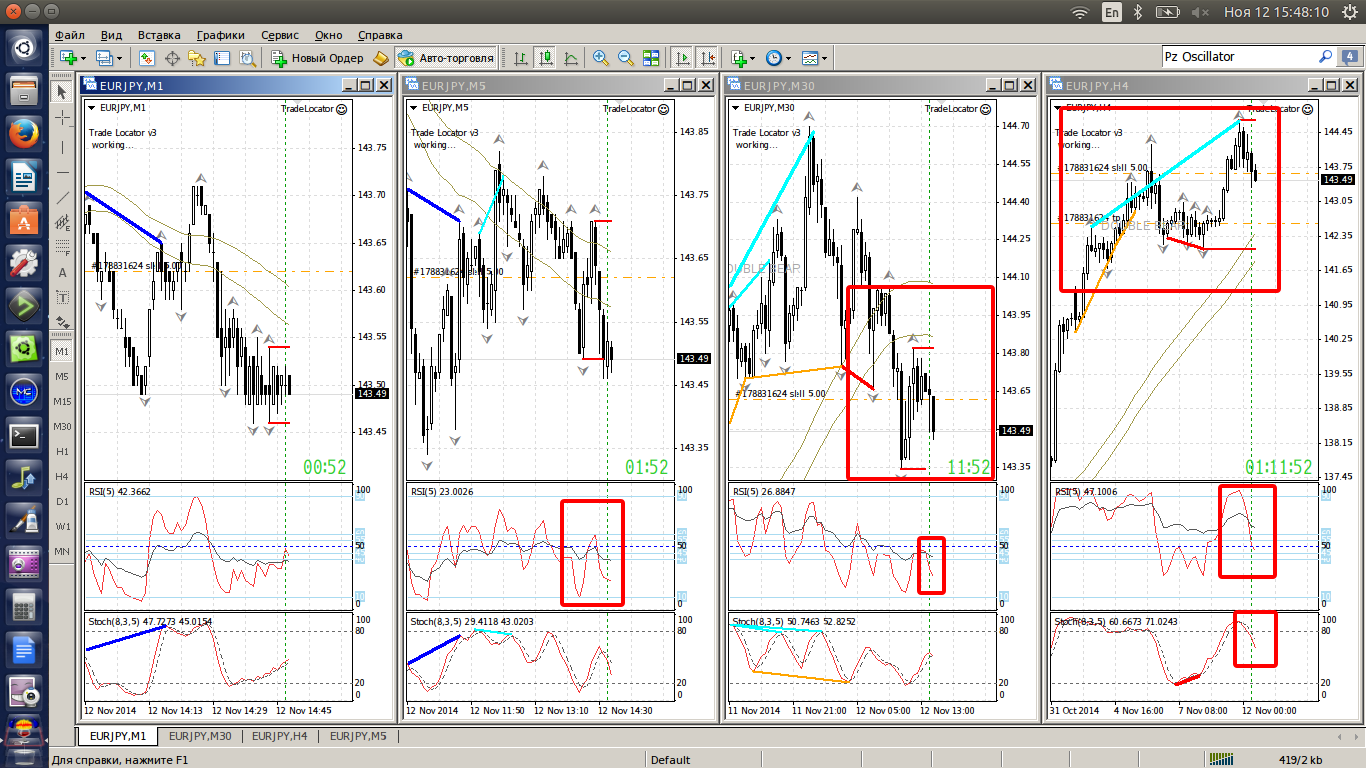Set timeframe to M15

[x=62, y=402]
